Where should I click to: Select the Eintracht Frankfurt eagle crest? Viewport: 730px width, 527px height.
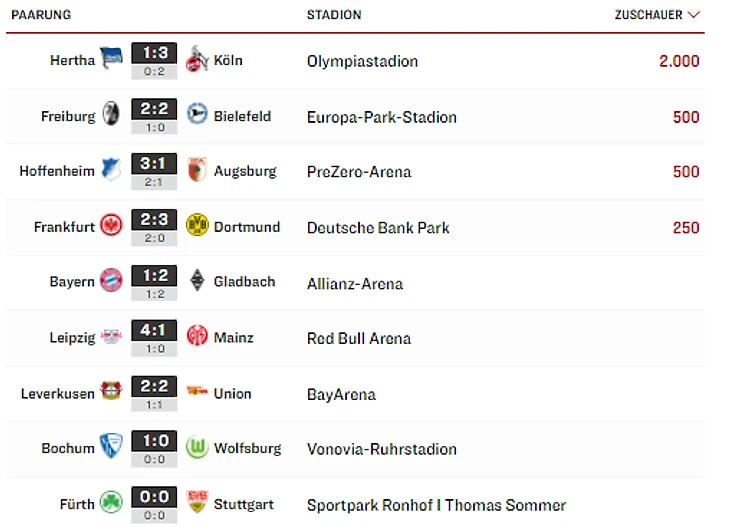(x=111, y=226)
